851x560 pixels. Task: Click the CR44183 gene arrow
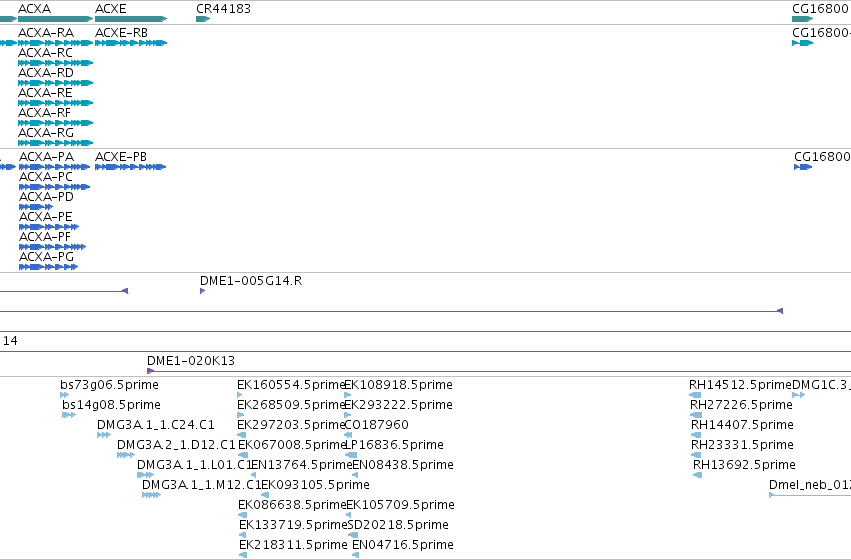tap(203, 19)
